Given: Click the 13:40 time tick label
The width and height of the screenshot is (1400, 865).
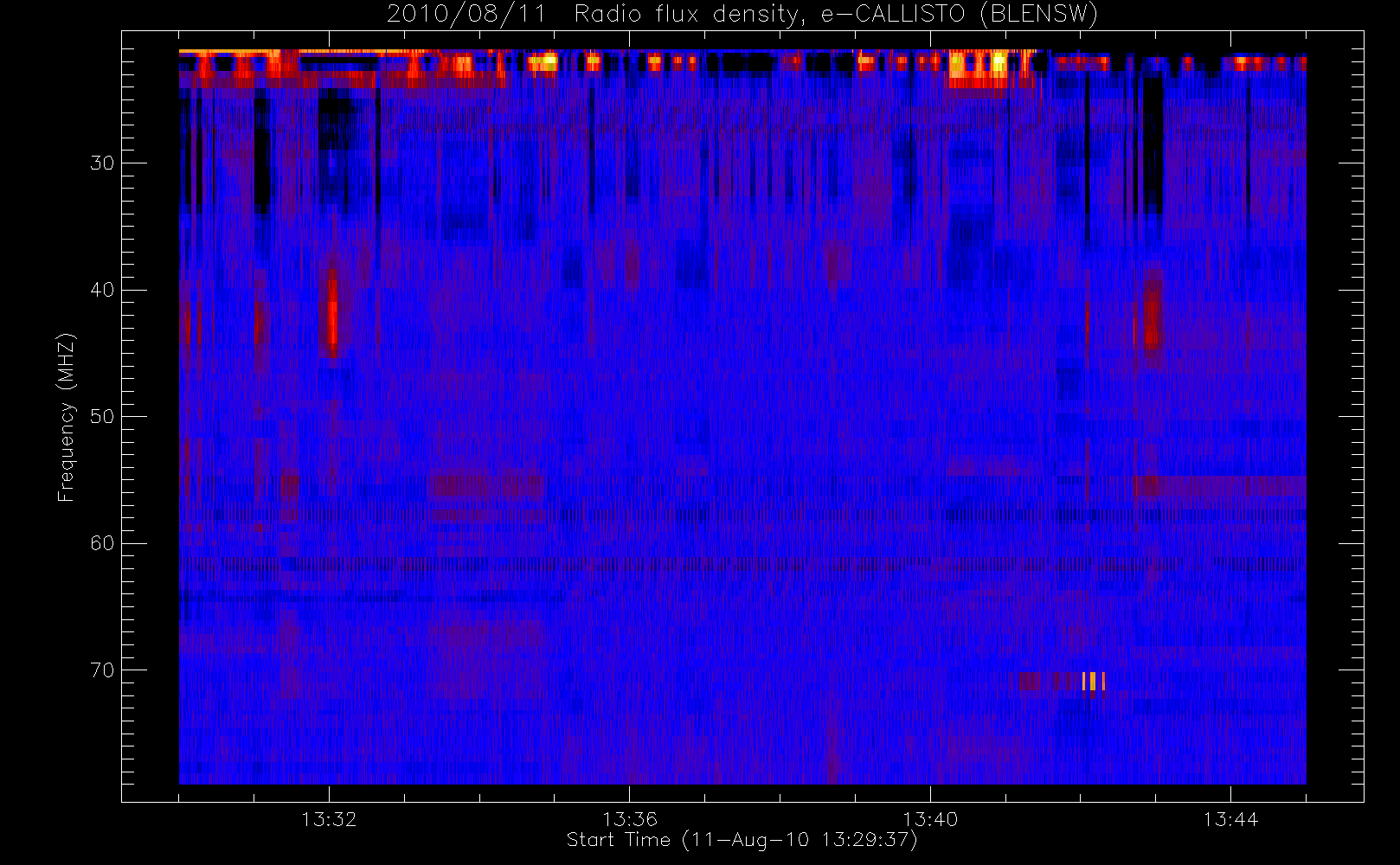Looking at the screenshot, I should click(930, 819).
